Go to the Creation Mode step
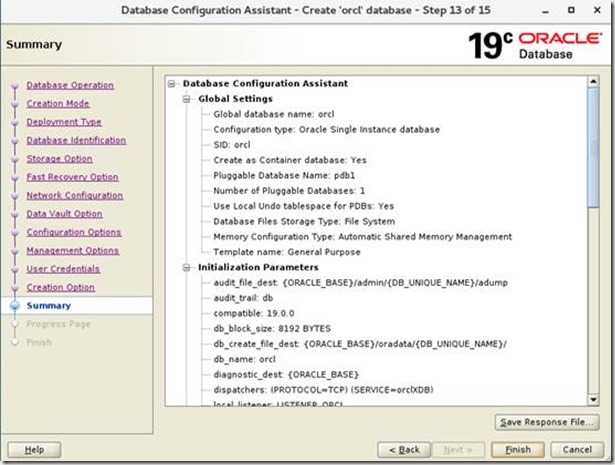615x465 pixels. pyautogui.click(x=58, y=104)
